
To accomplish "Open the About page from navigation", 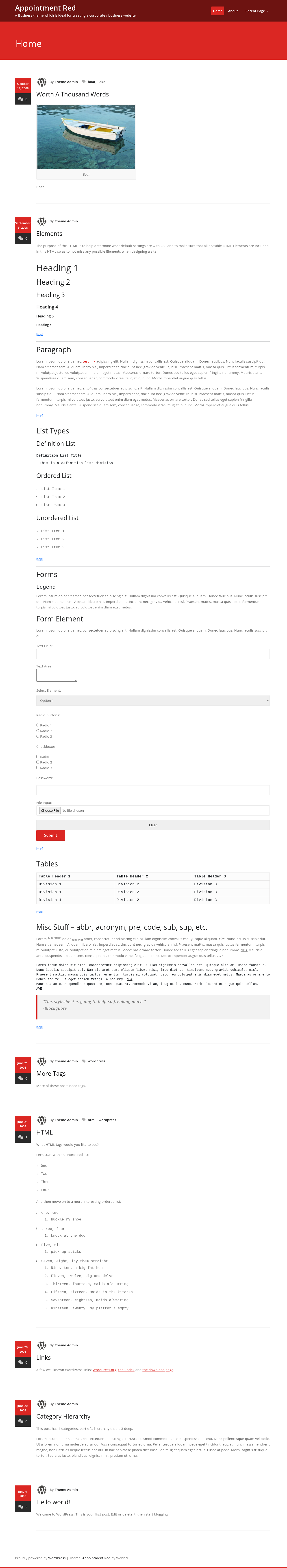I will [233, 11].
